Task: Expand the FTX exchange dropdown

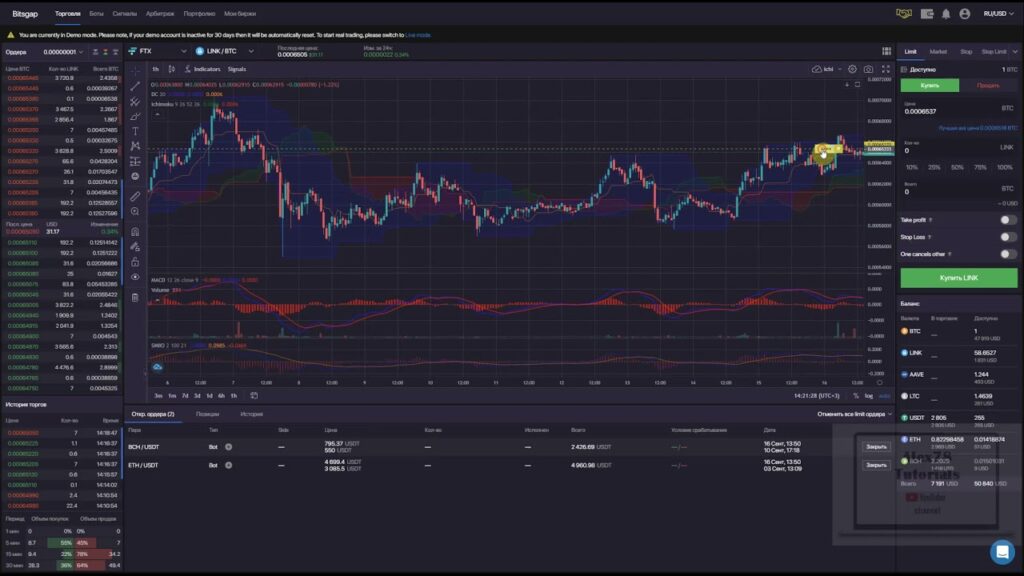Action: [159, 50]
